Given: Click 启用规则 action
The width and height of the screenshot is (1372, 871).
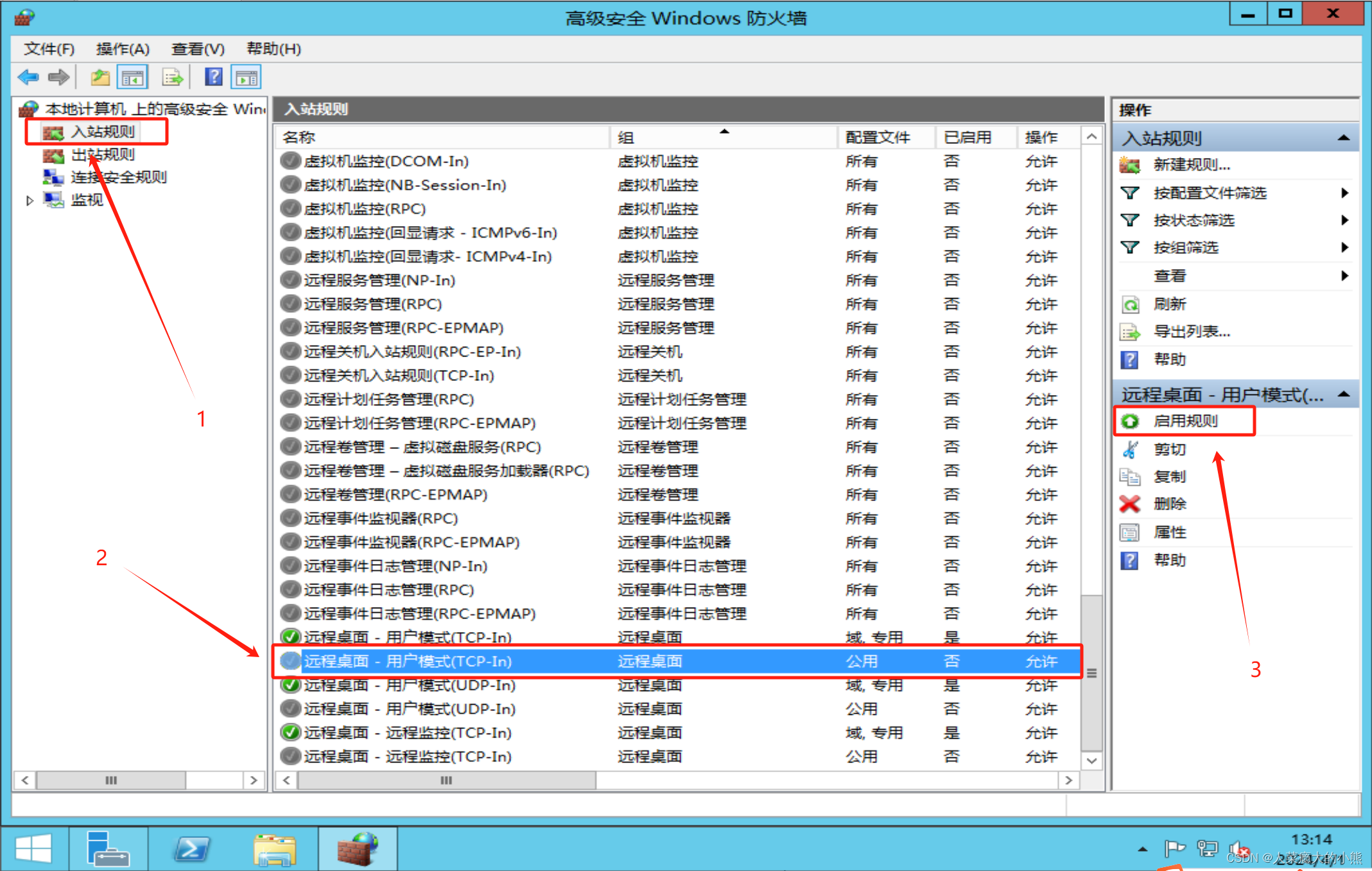Looking at the screenshot, I should [1185, 421].
